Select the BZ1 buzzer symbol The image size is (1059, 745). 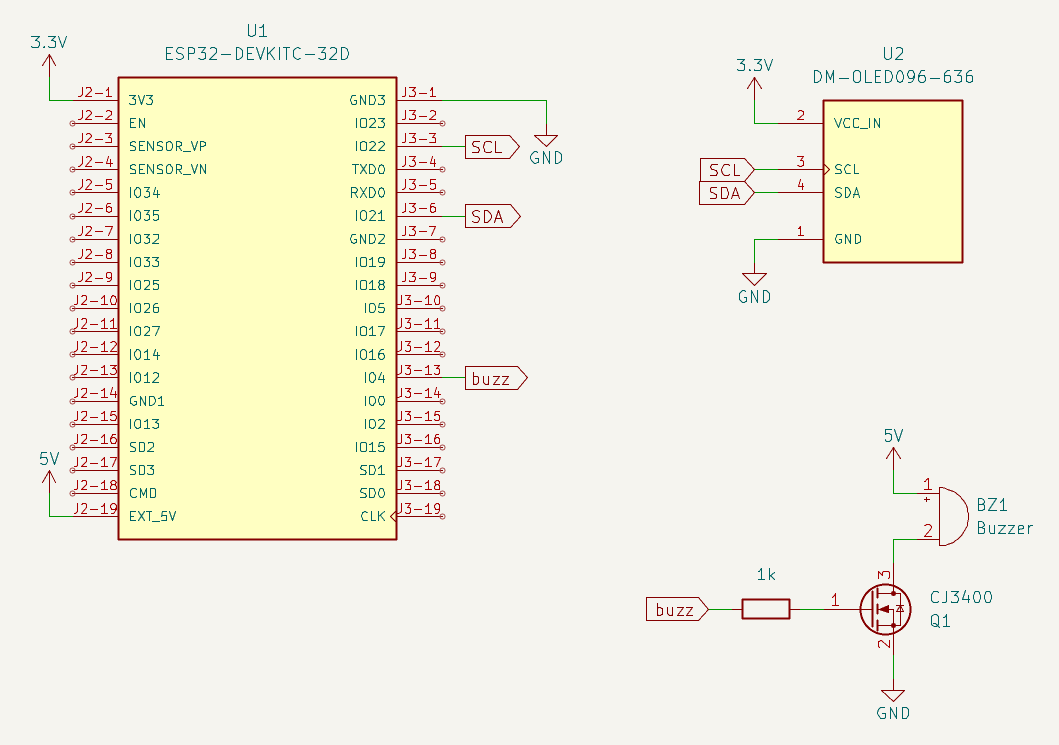[x=953, y=516]
